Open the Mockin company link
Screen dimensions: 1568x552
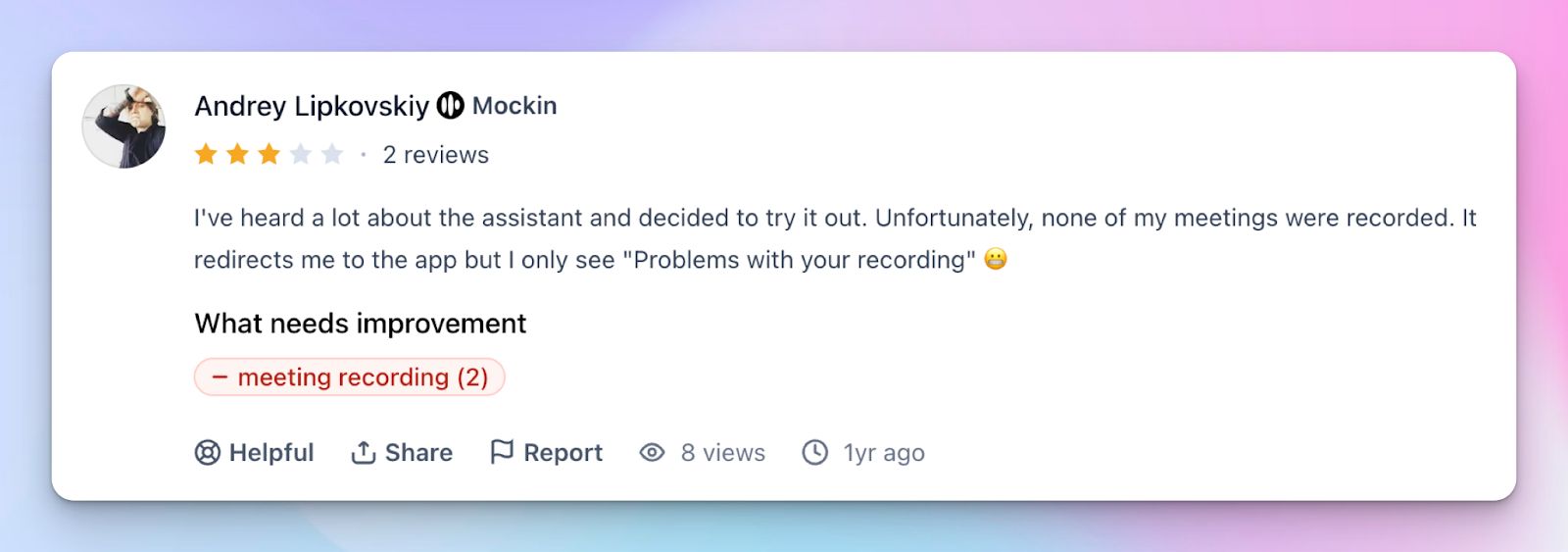pos(514,106)
